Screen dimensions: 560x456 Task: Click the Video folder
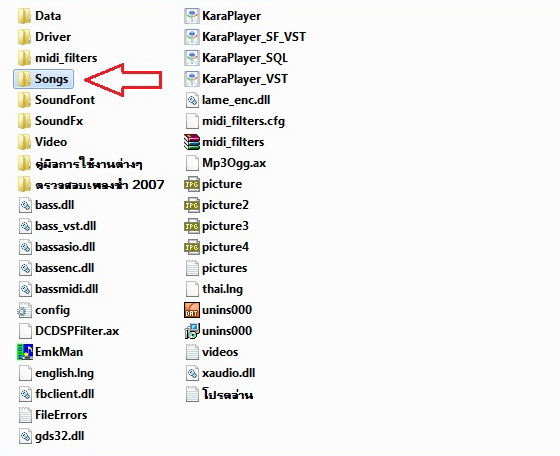click(42, 142)
